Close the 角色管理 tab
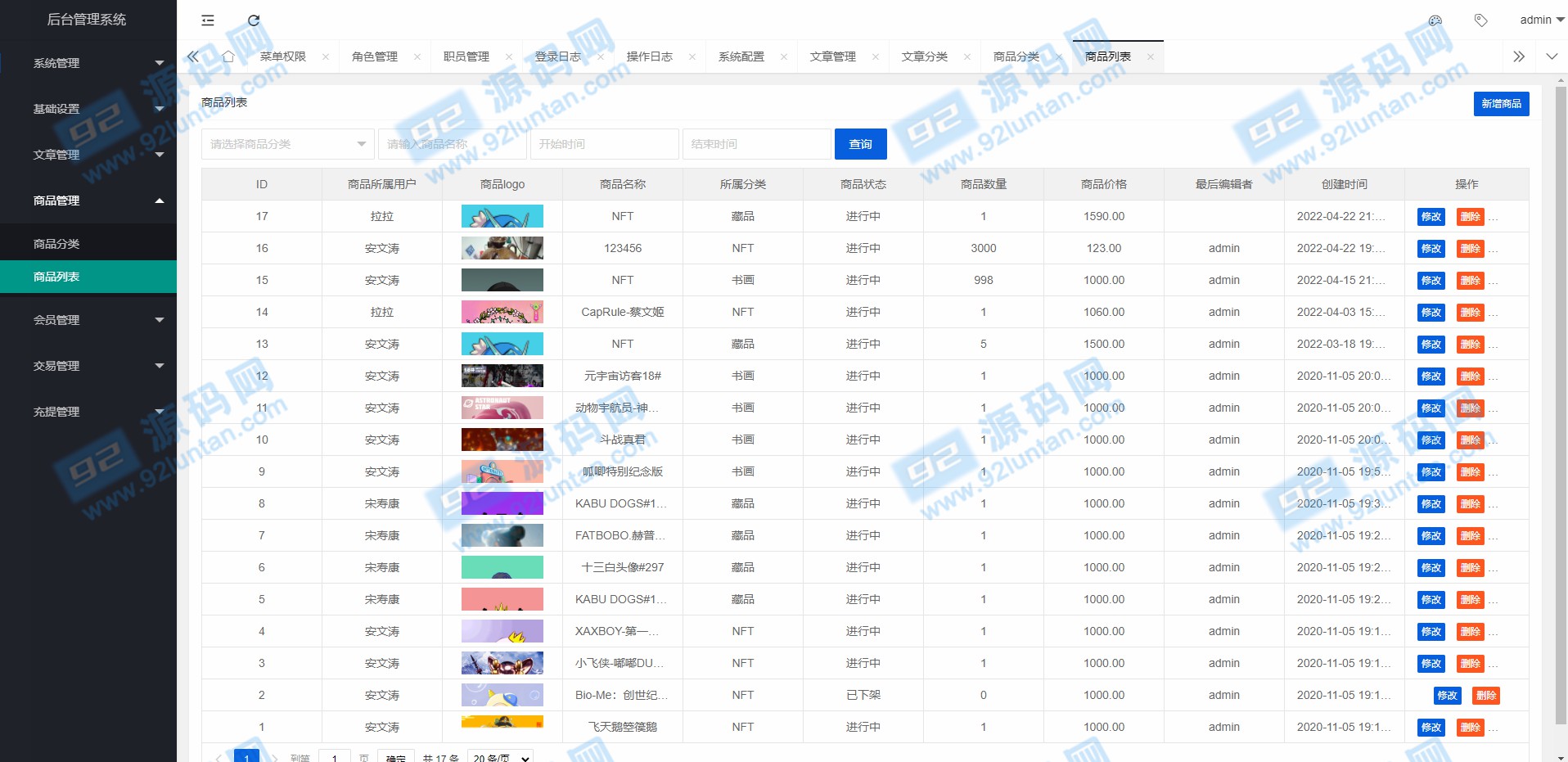The height and width of the screenshot is (762, 1568). [417, 57]
